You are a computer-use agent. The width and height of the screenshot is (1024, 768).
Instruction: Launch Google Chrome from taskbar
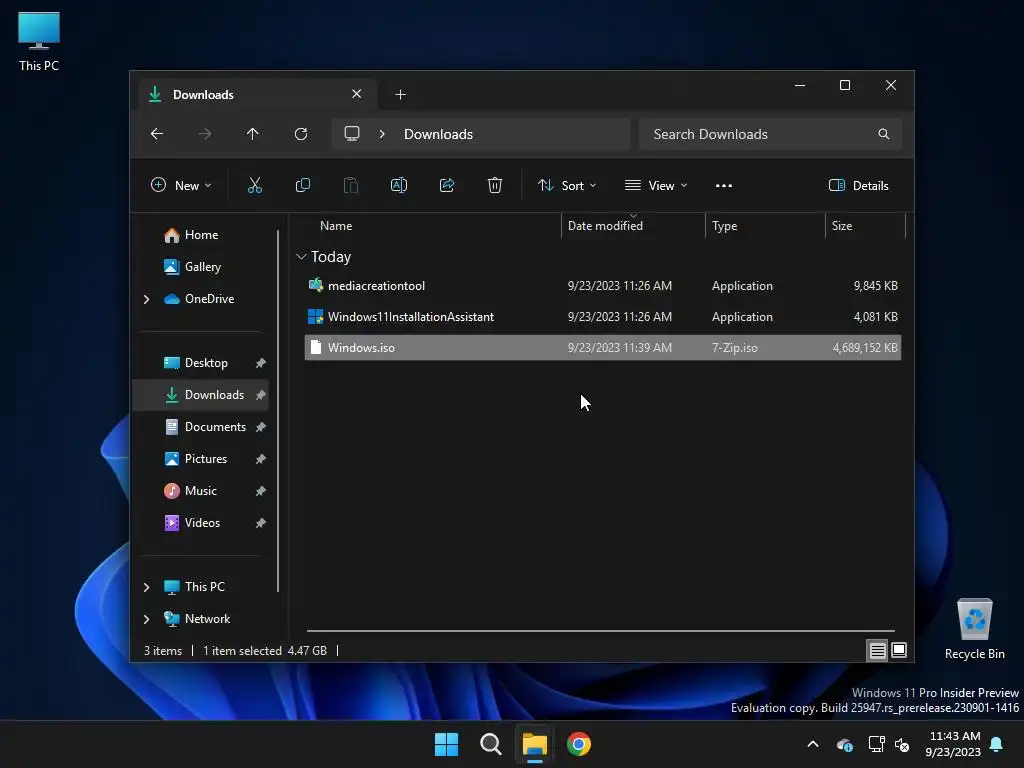tap(579, 744)
